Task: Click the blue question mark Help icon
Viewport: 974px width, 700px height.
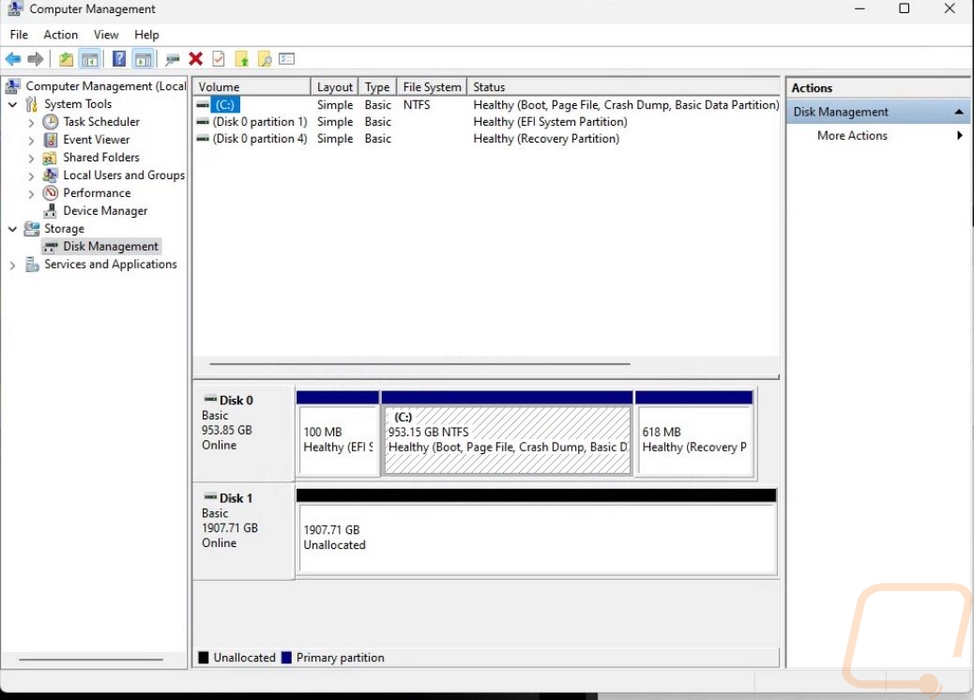Action: point(119,59)
